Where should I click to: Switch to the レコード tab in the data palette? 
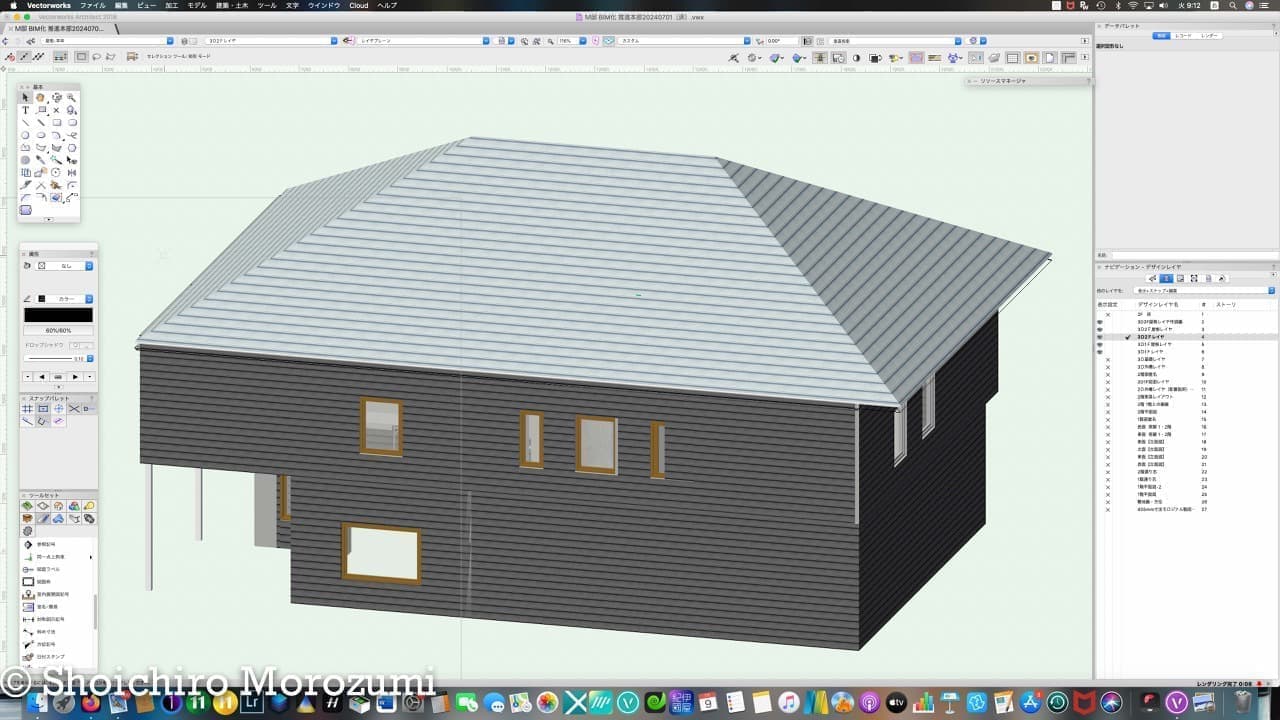pos(1184,35)
